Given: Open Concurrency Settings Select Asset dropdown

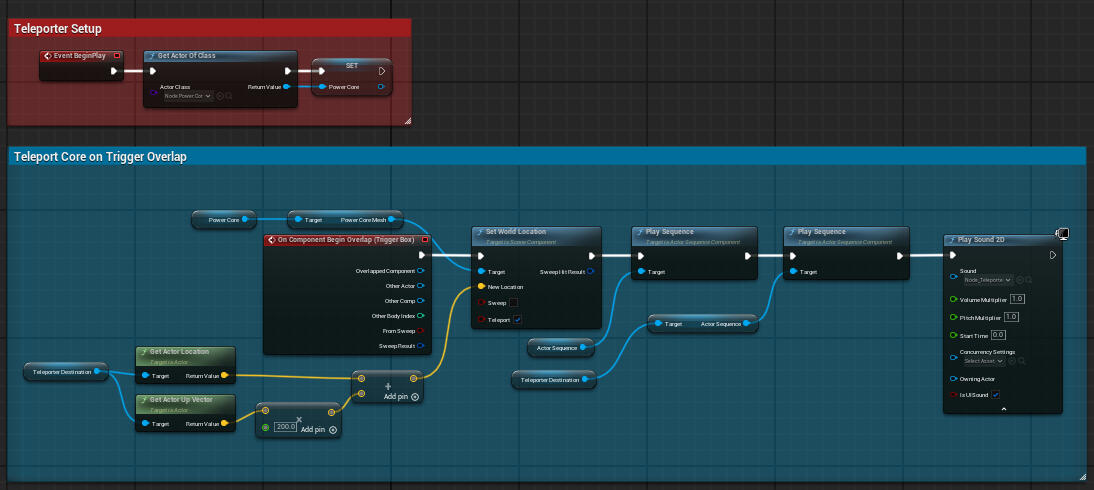Looking at the screenshot, I should 986,361.
